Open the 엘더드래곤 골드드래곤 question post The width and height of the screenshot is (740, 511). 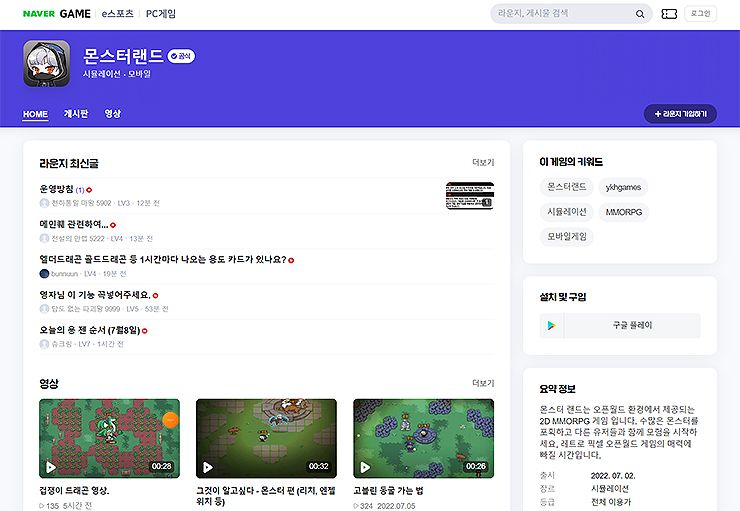(163, 260)
